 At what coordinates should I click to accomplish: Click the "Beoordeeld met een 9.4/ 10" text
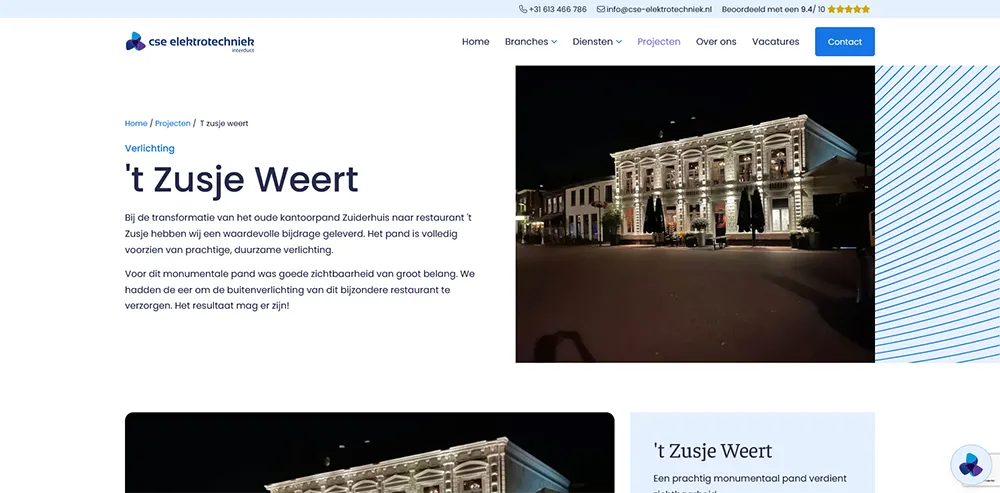coord(774,9)
